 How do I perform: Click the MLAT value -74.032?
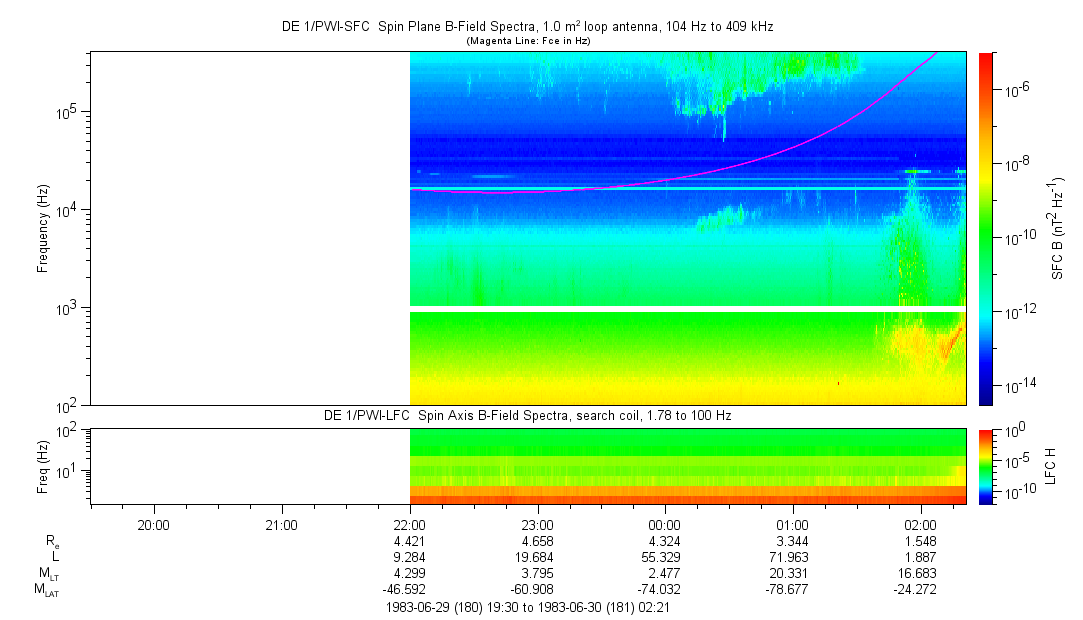(660, 590)
